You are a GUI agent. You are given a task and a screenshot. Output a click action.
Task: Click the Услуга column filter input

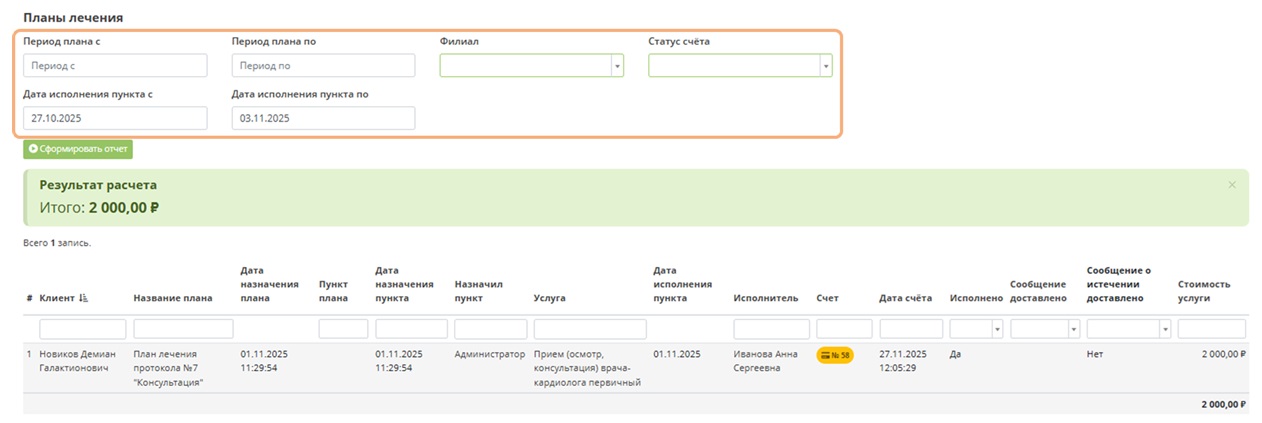(x=590, y=329)
